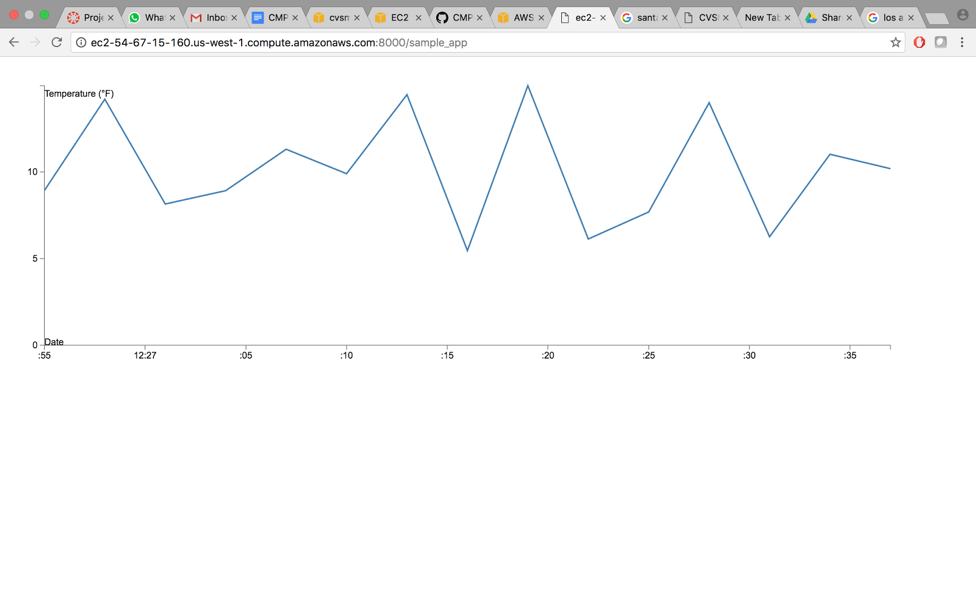Click the :35 x-axis tick label
976x611 pixels.
pyautogui.click(x=850, y=355)
